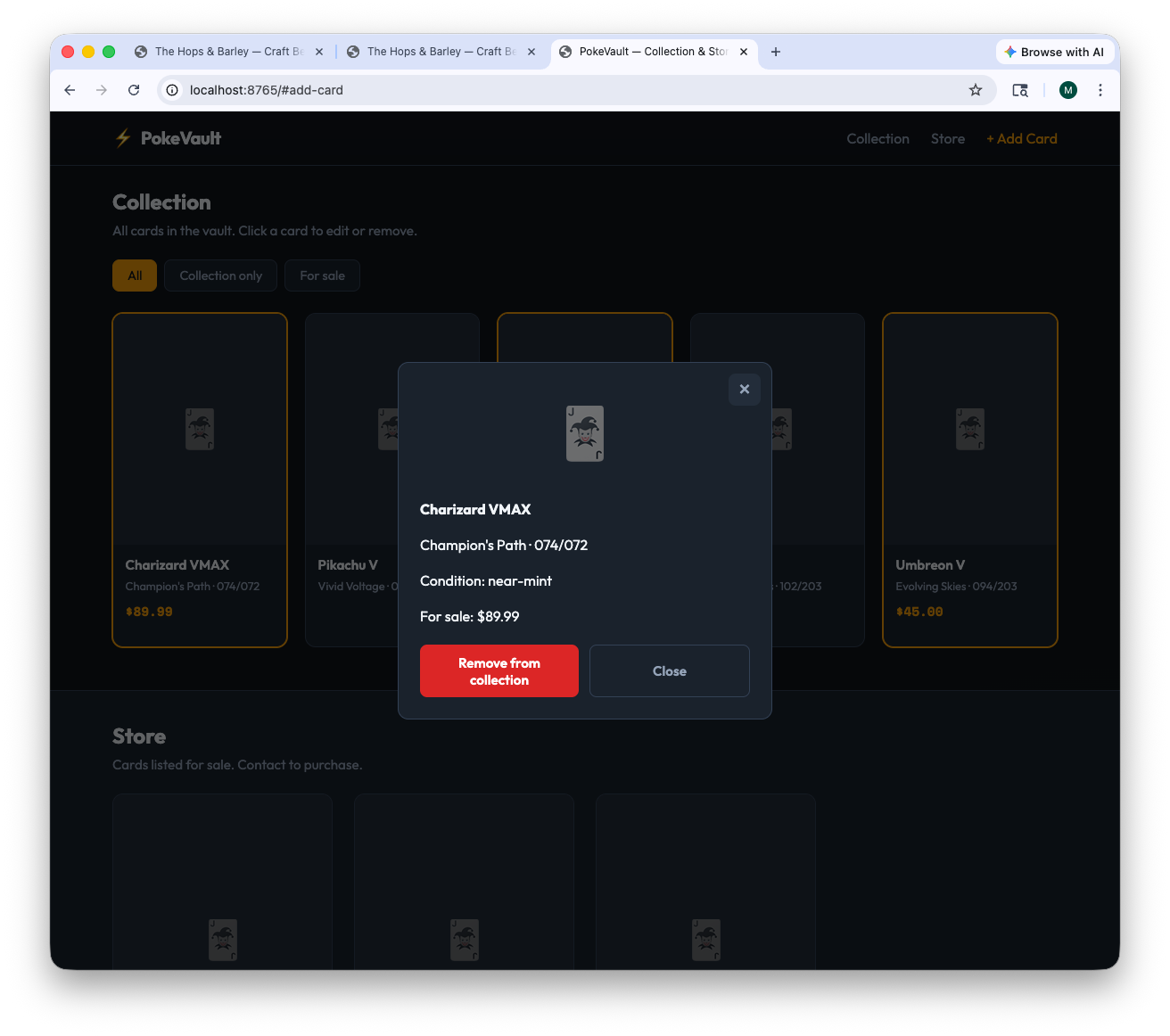Bookmark this page via the star icon
Viewport: 1170px width, 1036px height.
[x=976, y=90]
